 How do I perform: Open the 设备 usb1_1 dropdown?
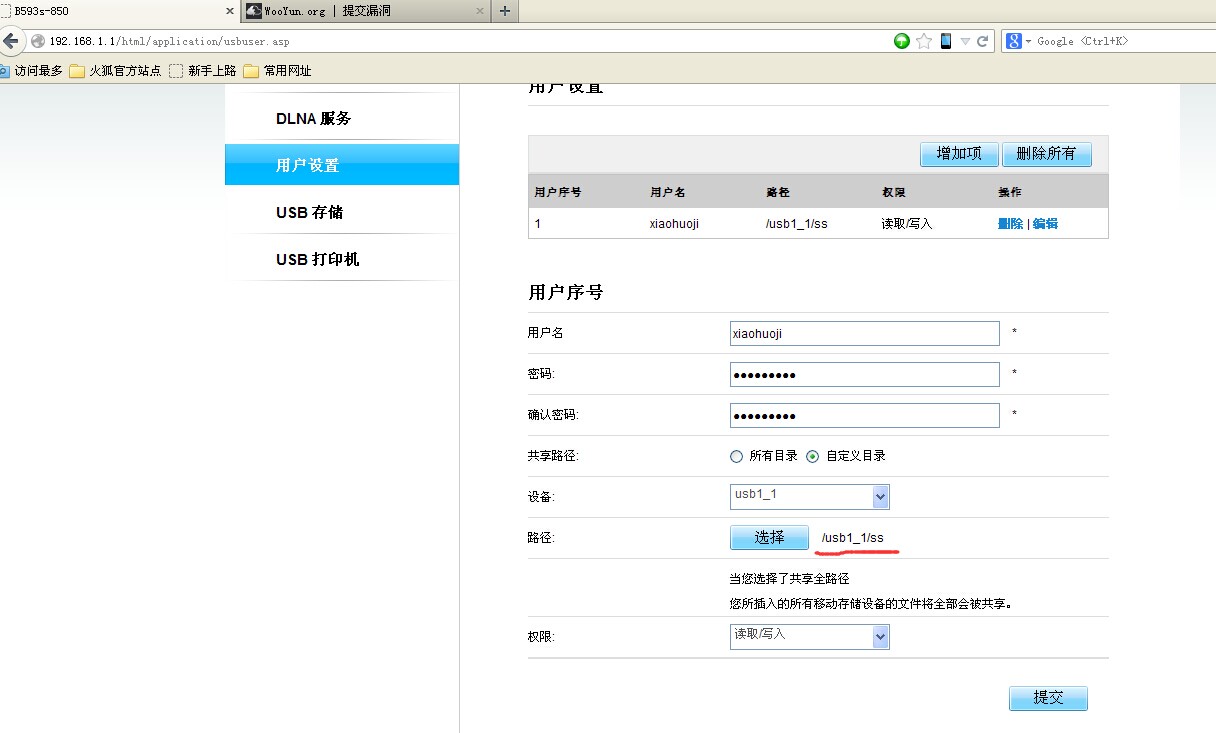click(810, 496)
